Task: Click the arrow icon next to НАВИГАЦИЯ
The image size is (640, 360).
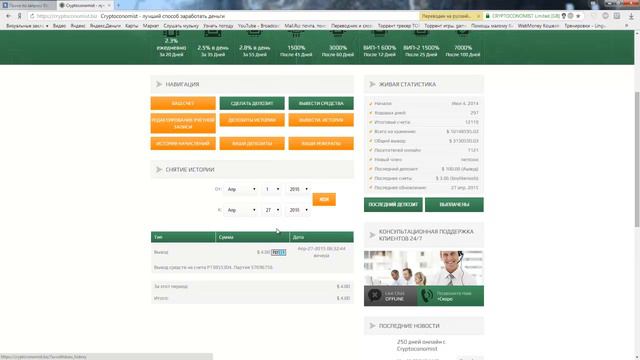Action: (159, 84)
